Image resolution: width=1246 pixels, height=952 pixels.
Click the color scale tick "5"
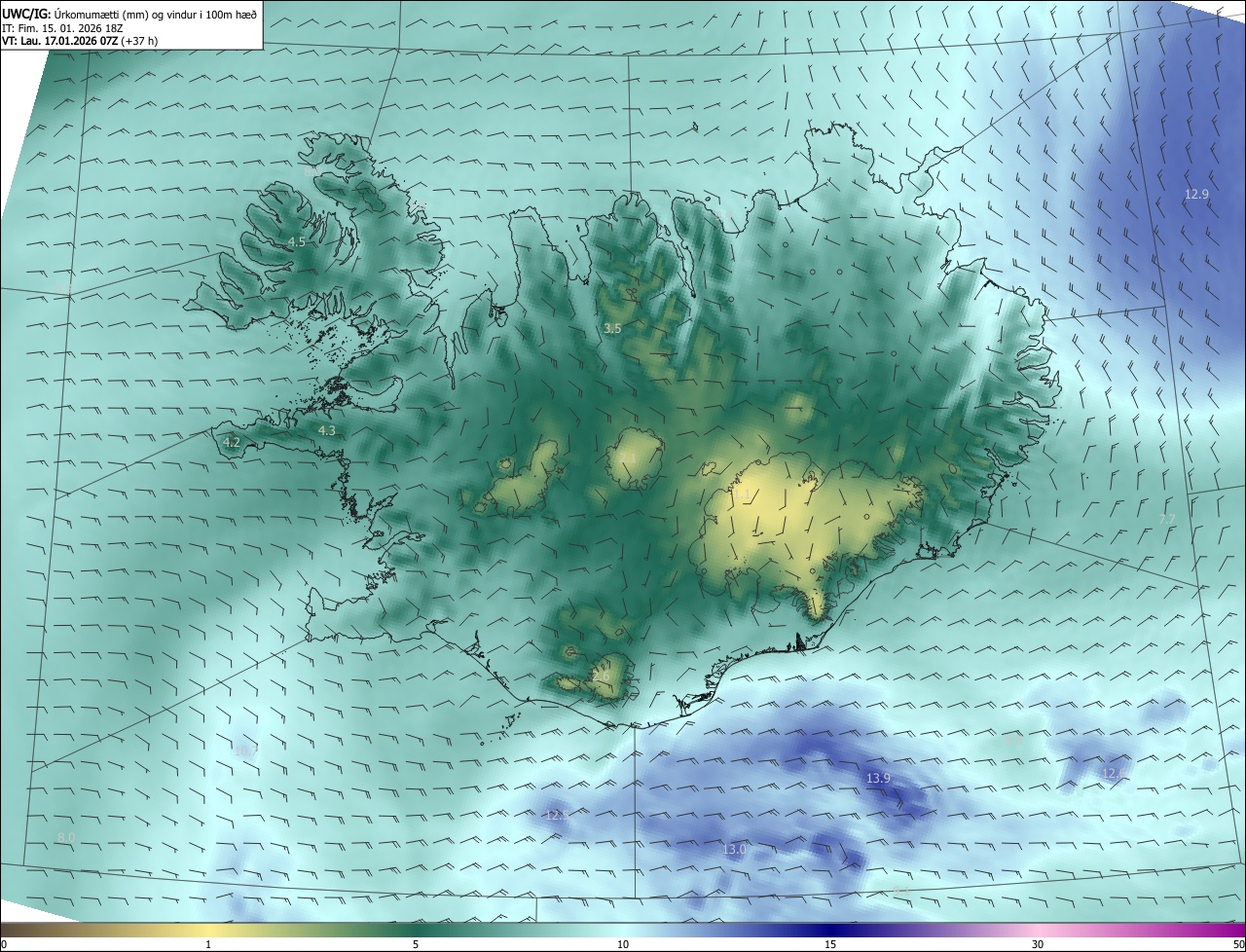[416, 944]
